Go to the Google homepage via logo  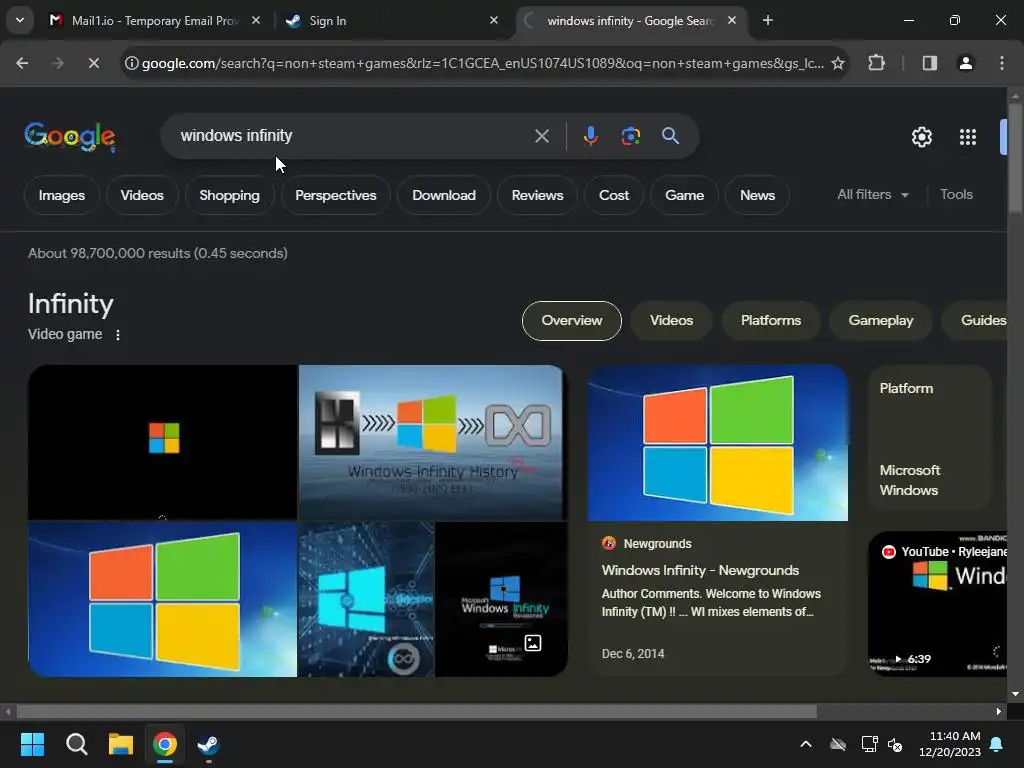click(x=70, y=136)
